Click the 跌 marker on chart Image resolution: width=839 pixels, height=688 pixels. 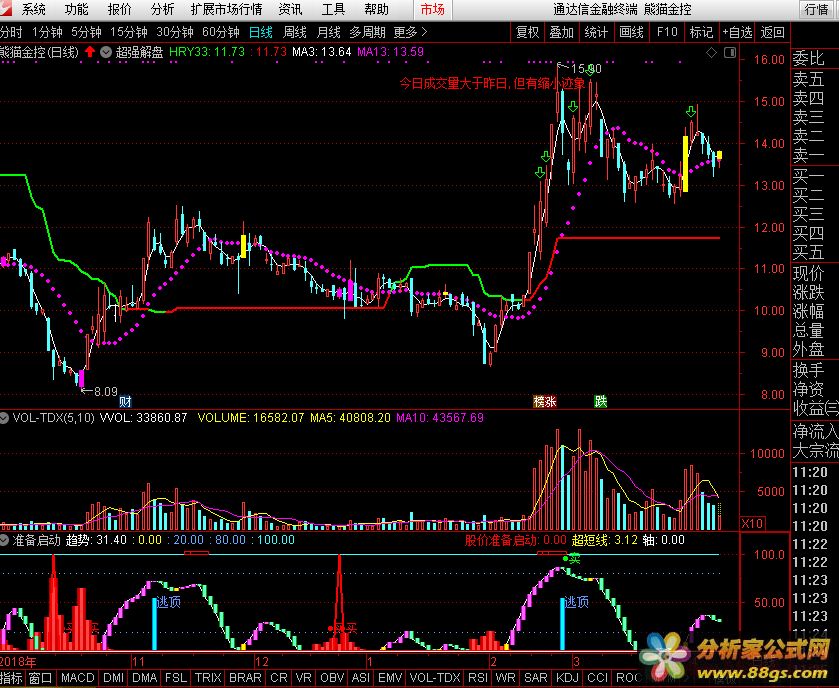[600, 401]
